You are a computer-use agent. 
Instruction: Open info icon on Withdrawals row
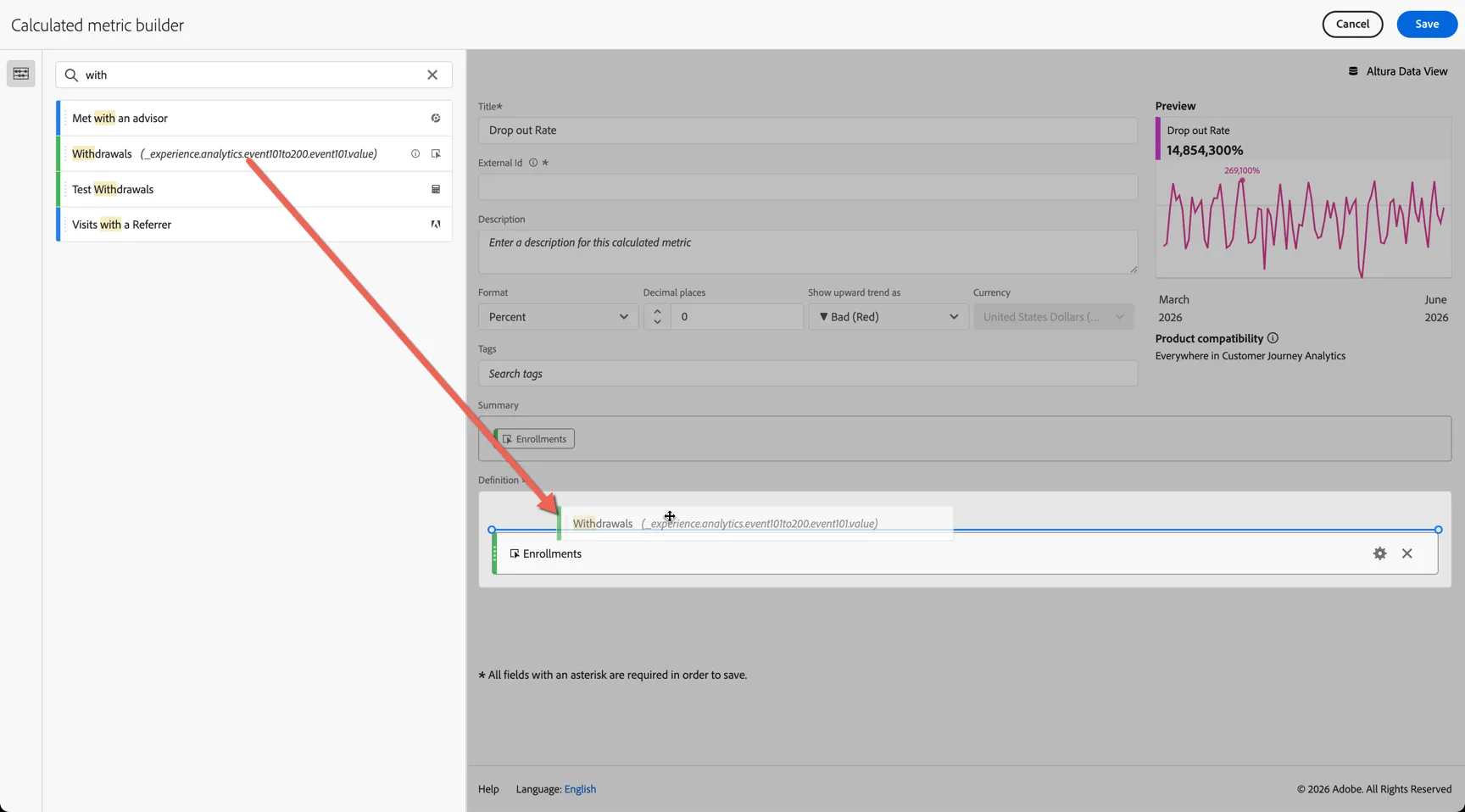tap(415, 153)
